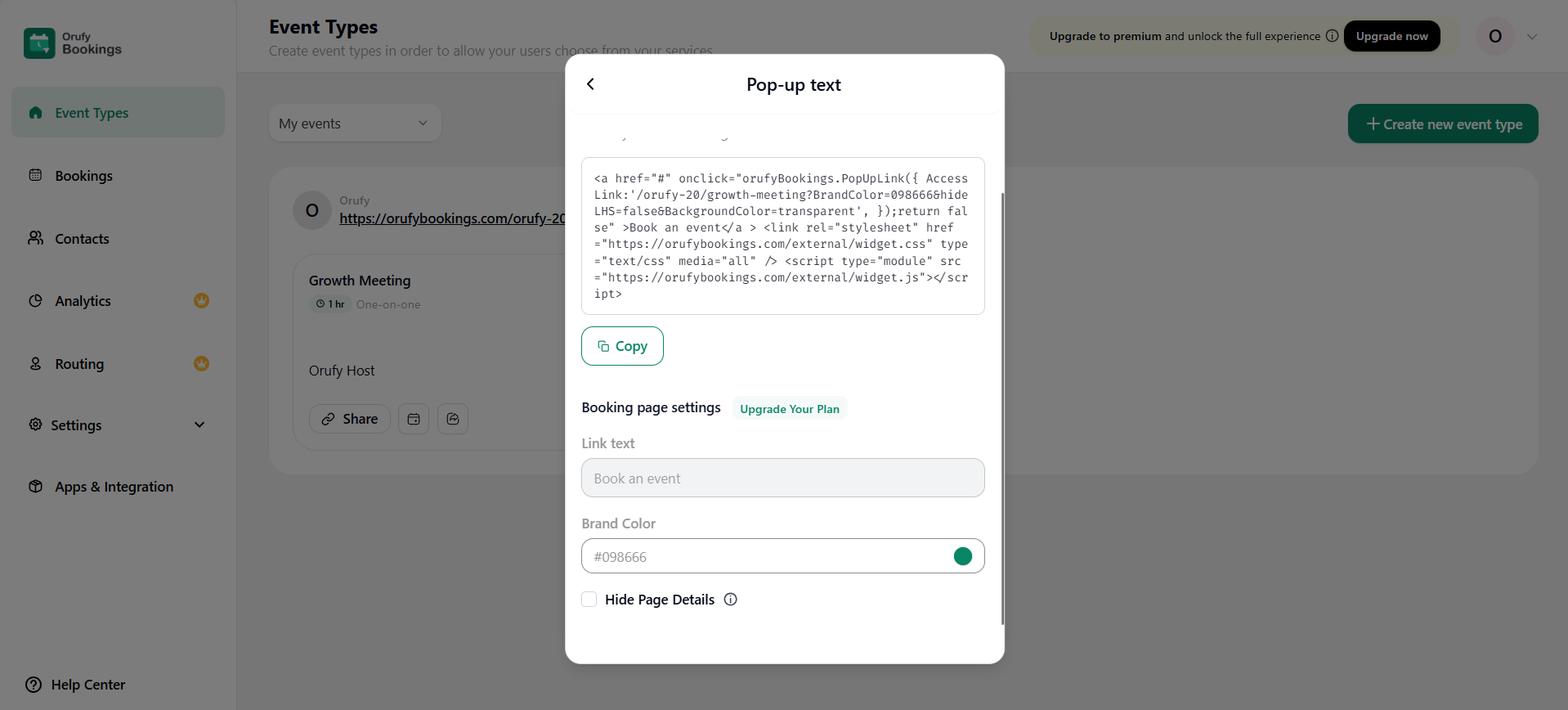Pick the green Brand Color swatch
The height and width of the screenshot is (710, 1568).
coord(963,556)
